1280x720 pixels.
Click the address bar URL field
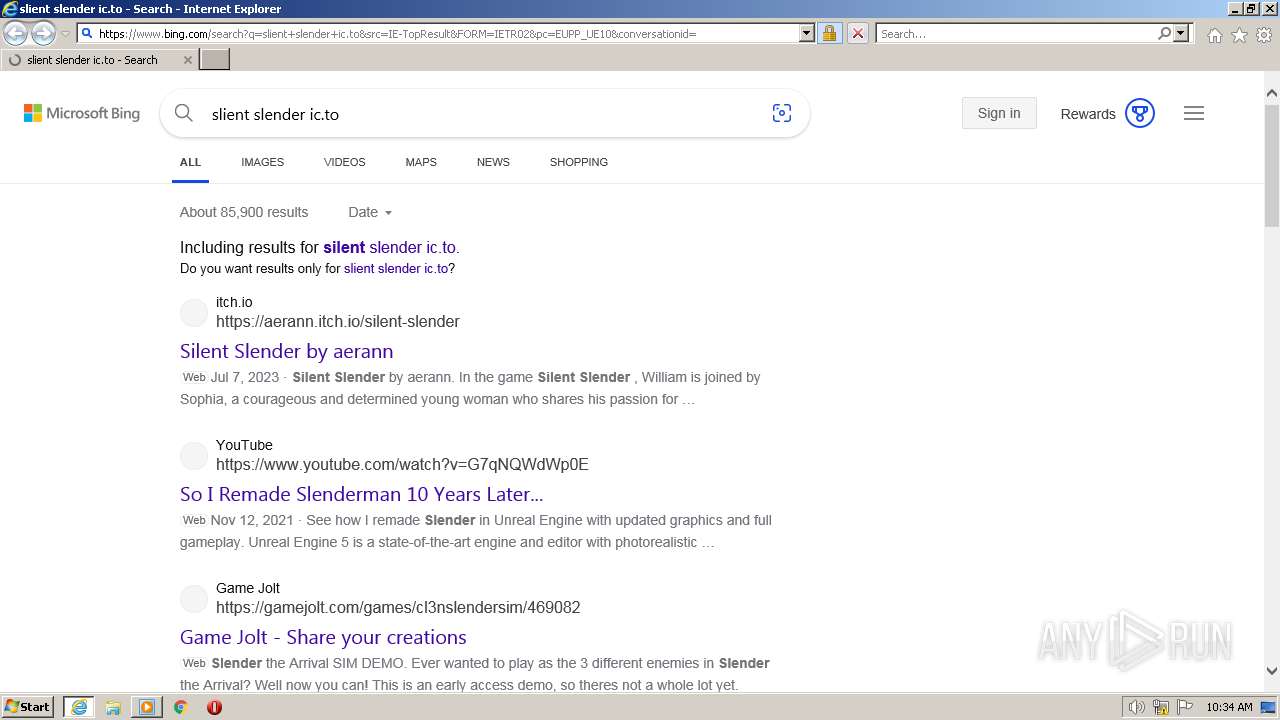[x=447, y=33]
